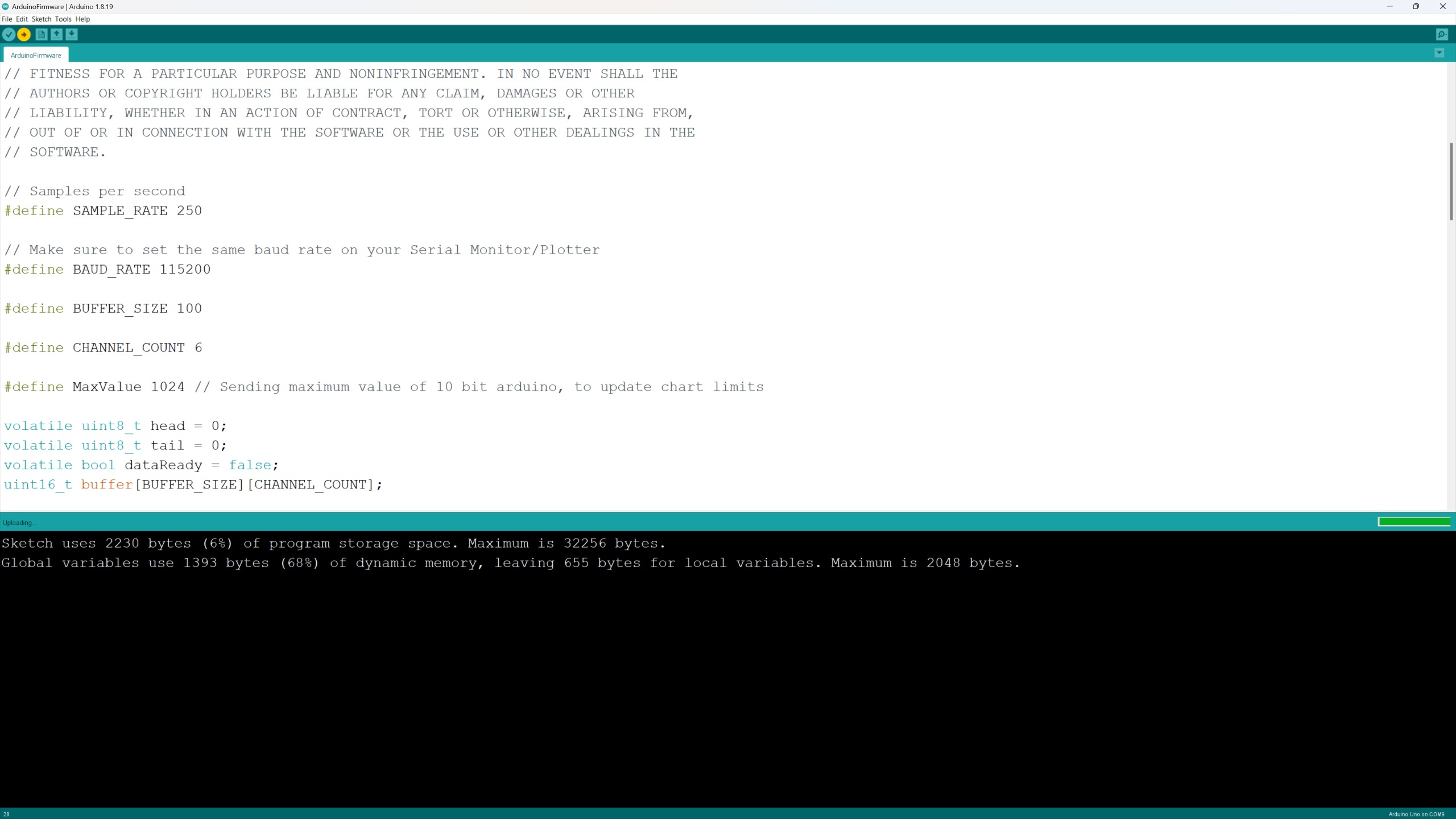This screenshot has width=1456, height=819.
Task: Click the New Sketch button
Action: 41,34
